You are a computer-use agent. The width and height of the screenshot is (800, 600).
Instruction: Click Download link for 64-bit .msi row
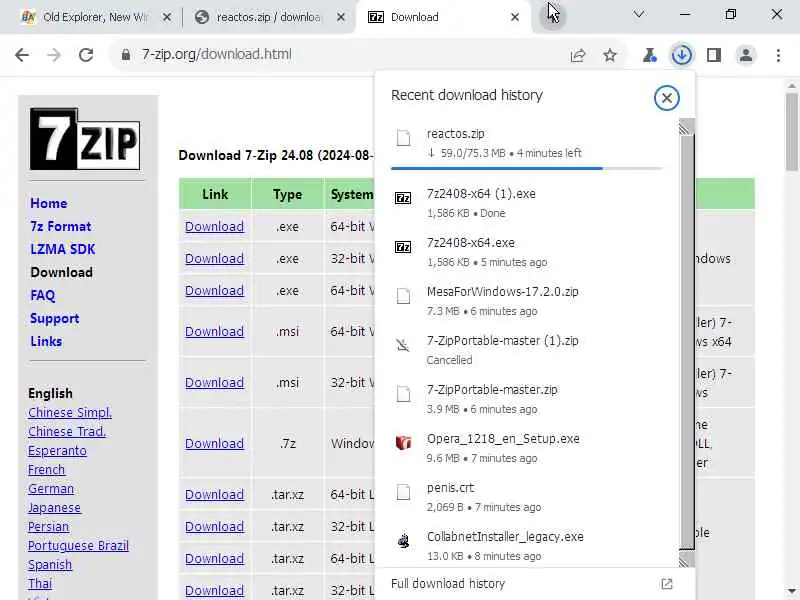[x=214, y=332]
